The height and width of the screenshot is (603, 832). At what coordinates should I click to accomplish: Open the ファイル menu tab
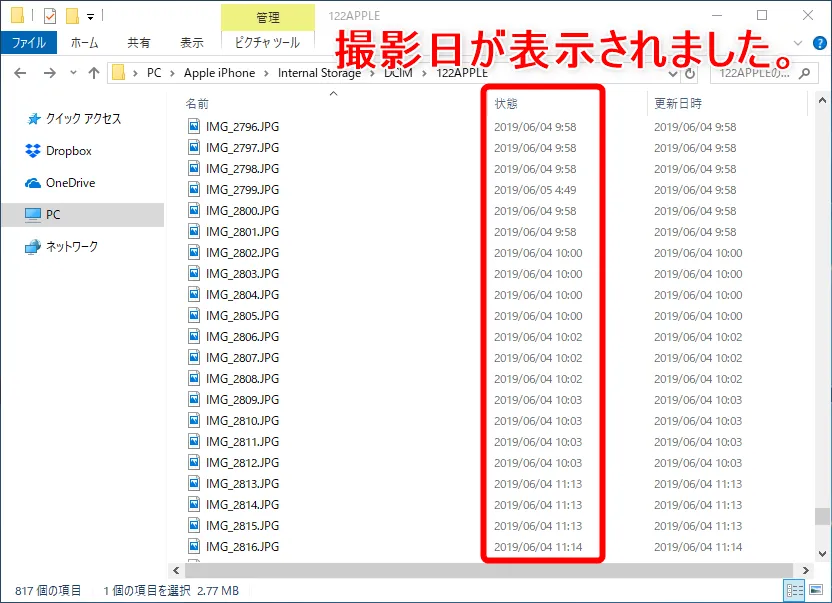coord(29,42)
